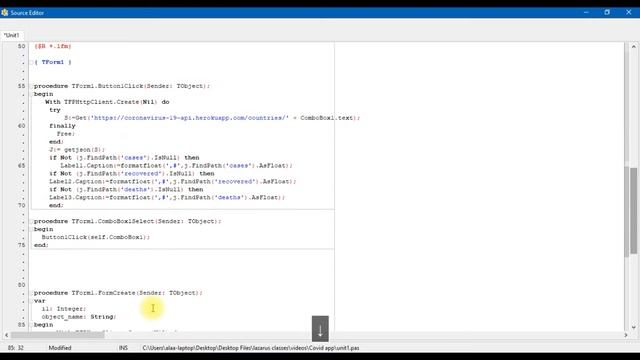Click horizontal scrollbar right arrow
The height and width of the screenshot is (360, 640).
pos(626,335)
